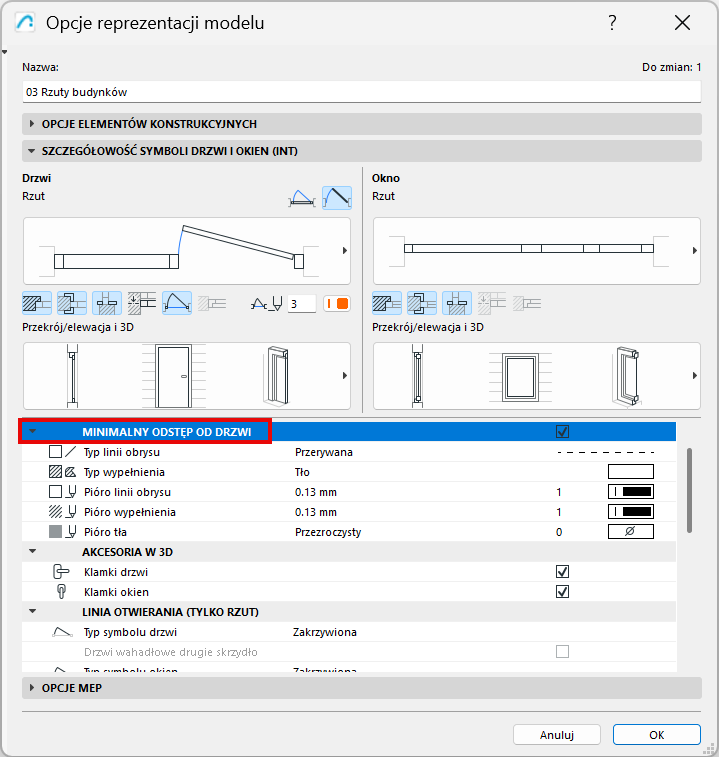Screen dimensions: 719x757
Task: Click the Anuluj button
Action: (557, 735)
